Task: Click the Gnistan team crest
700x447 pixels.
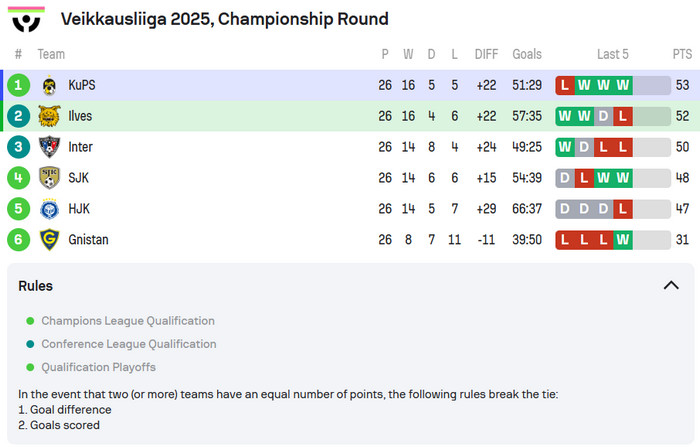Action: [49, 240]
